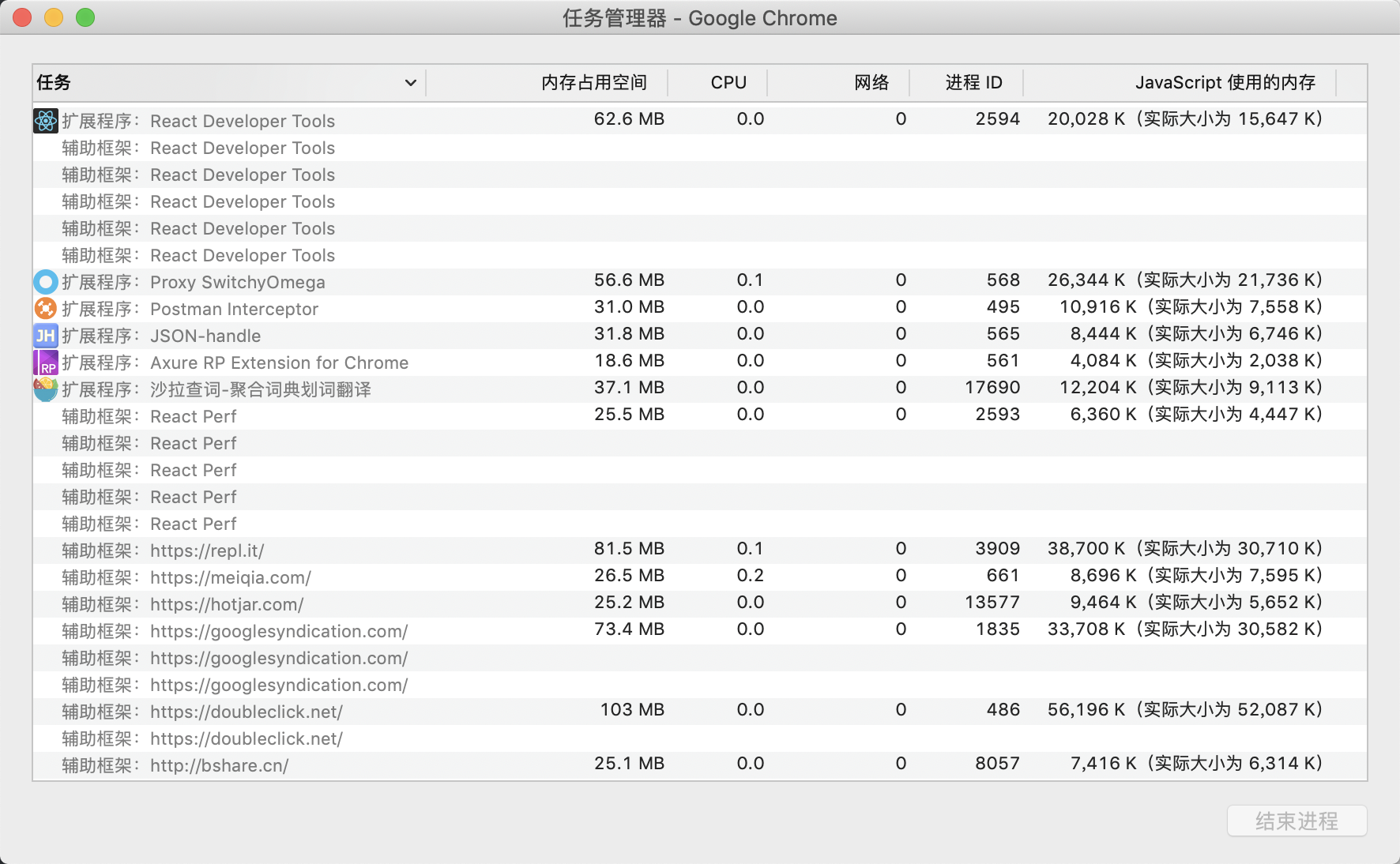
Task: Click the 37.1 MB memory cell
Action: click(629, 388)
